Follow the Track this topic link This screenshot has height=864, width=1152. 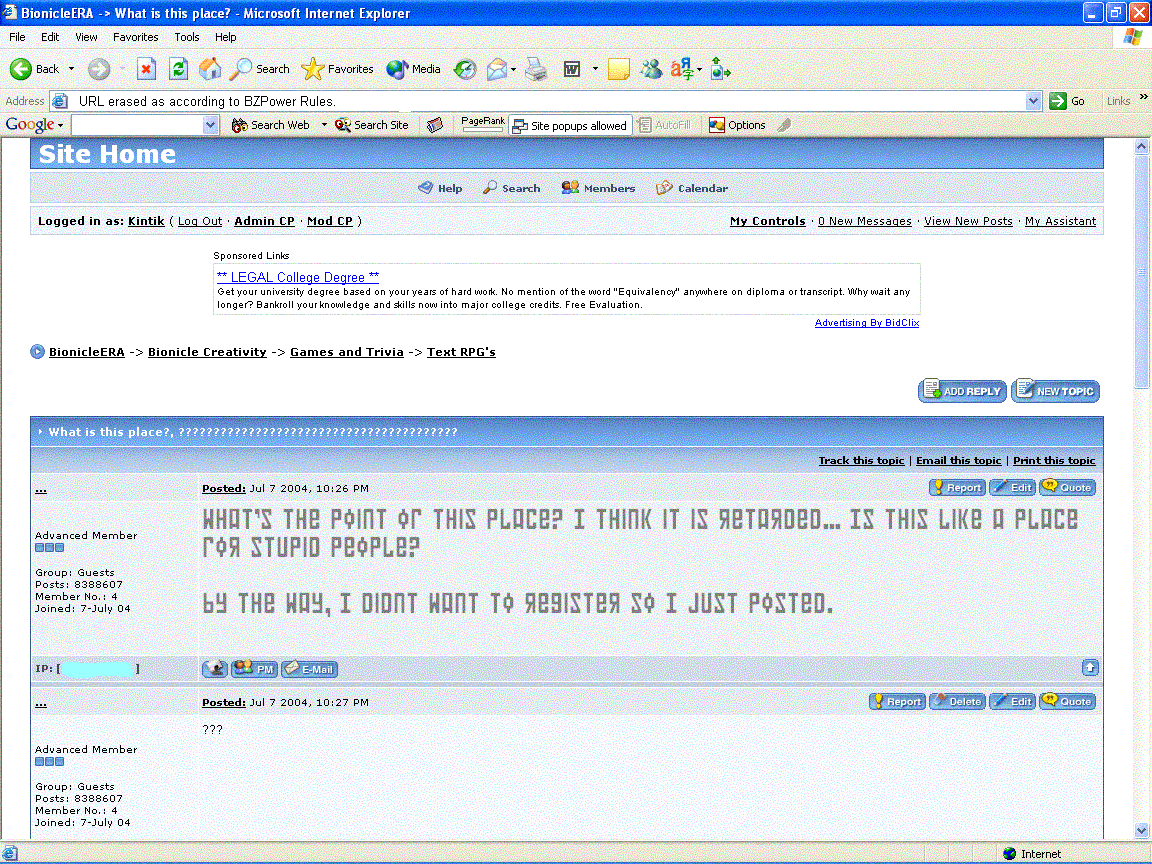point(861,461)
